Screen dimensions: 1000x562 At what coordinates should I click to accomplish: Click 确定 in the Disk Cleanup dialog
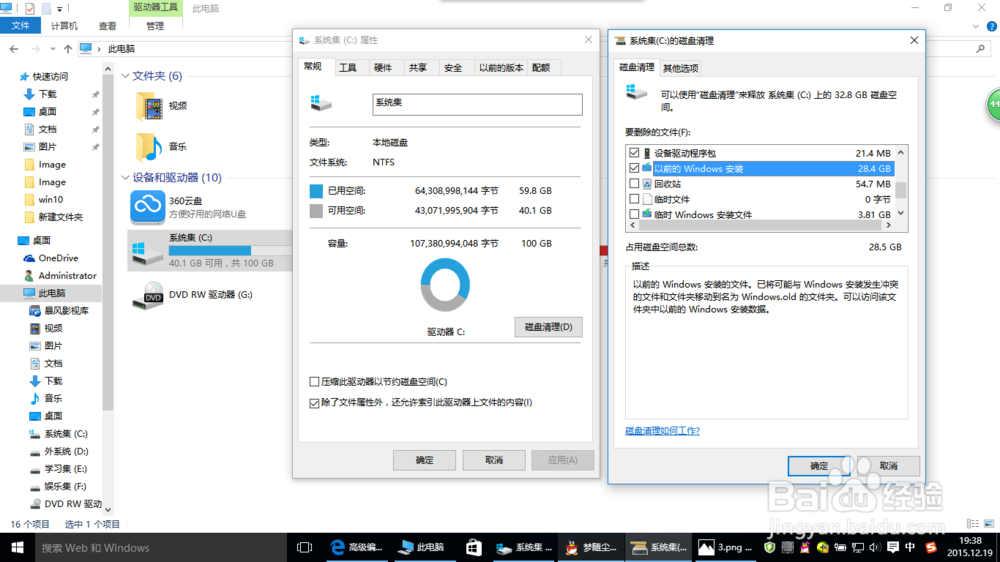pyautogui.click(x=819, y=466)
